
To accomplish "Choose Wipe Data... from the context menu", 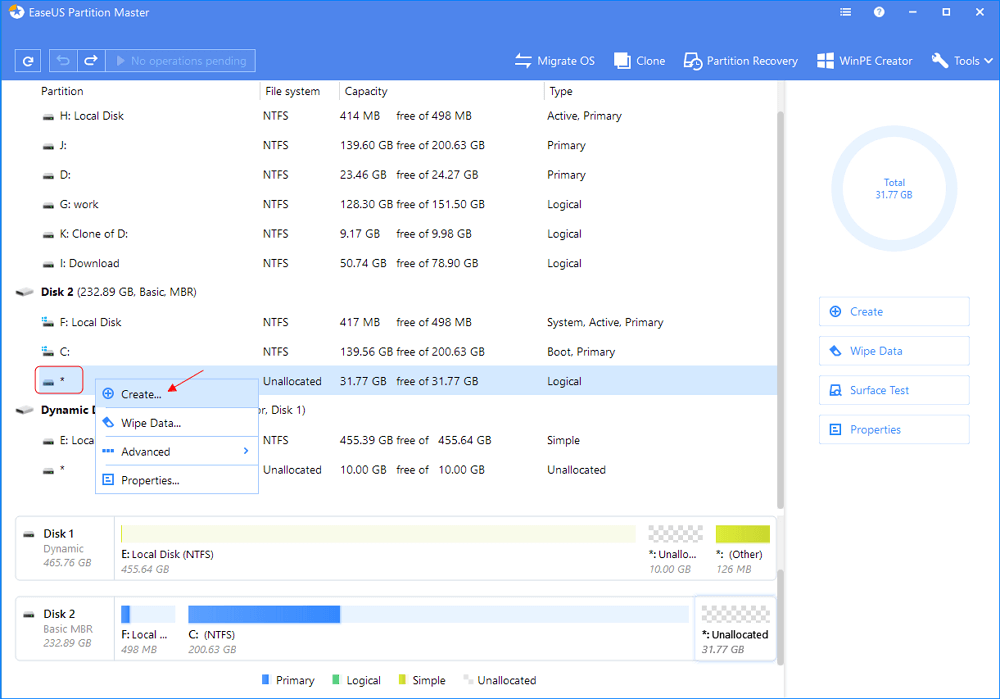I will pyautogui.click(x=177, y=423).
